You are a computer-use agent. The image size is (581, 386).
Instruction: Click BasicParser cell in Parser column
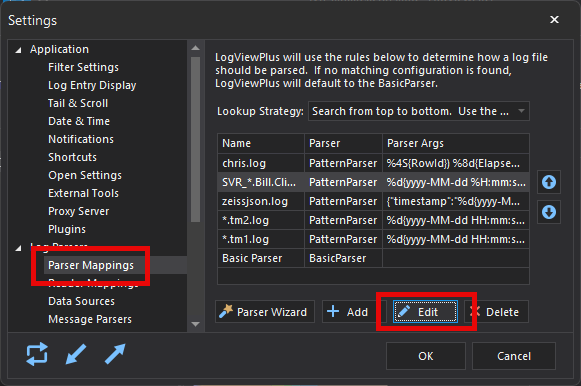pos(343,258)
